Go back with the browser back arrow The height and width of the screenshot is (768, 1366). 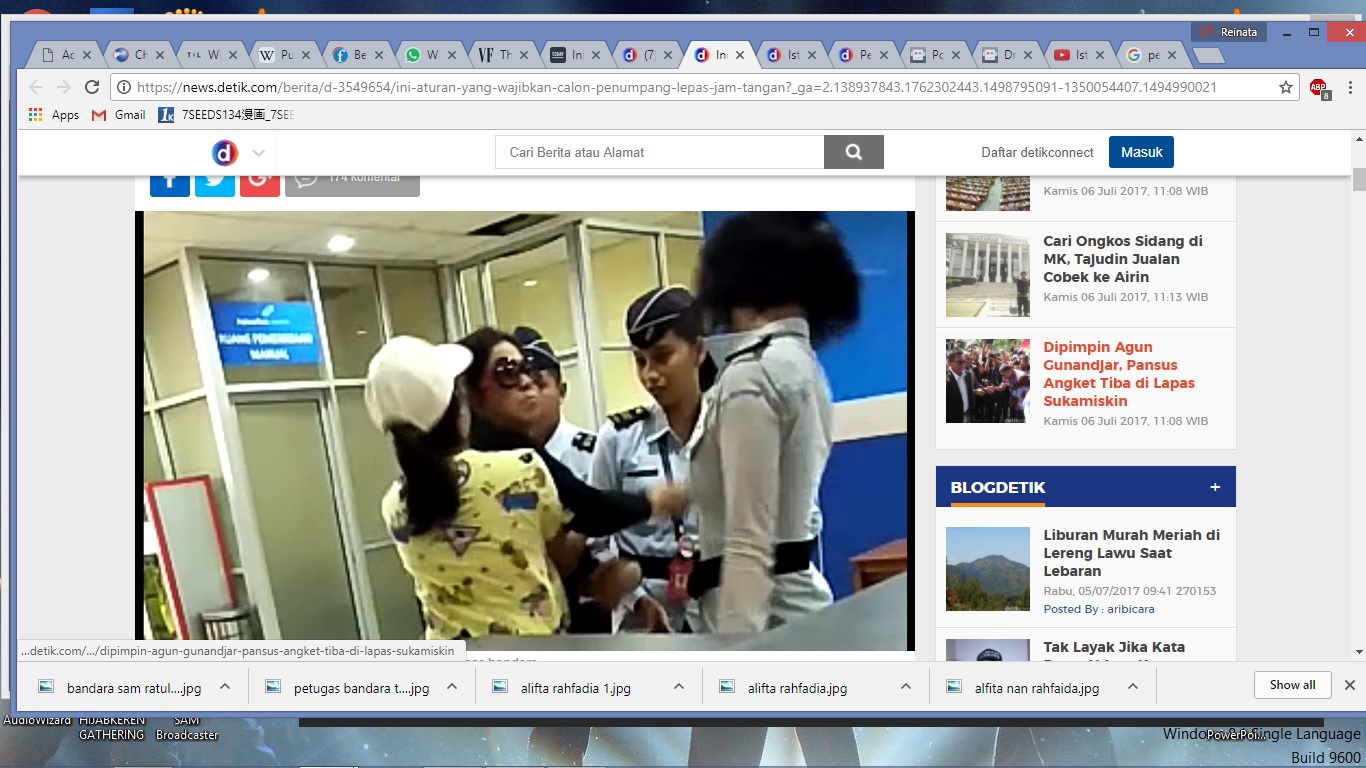[x=37, y=87]
